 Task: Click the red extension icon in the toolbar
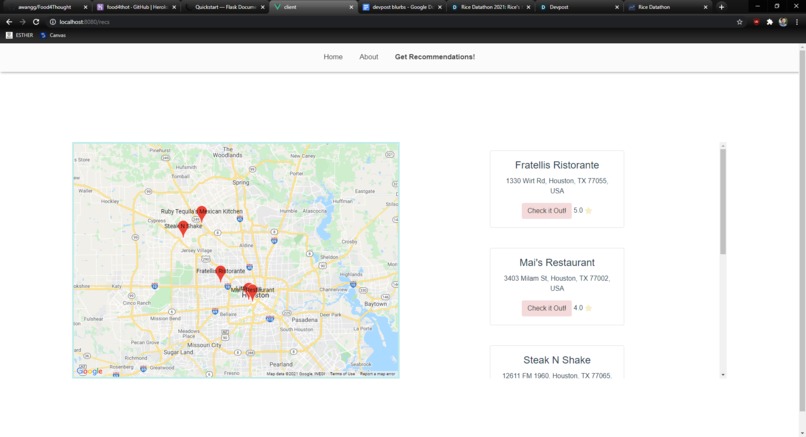pyautogui.click(x=756, y=22)
